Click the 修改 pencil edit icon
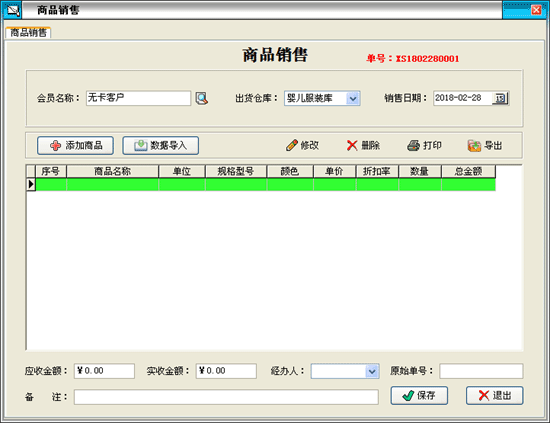Image resolution: width=550 pixels, height=423 pixels. coord(292,145)
